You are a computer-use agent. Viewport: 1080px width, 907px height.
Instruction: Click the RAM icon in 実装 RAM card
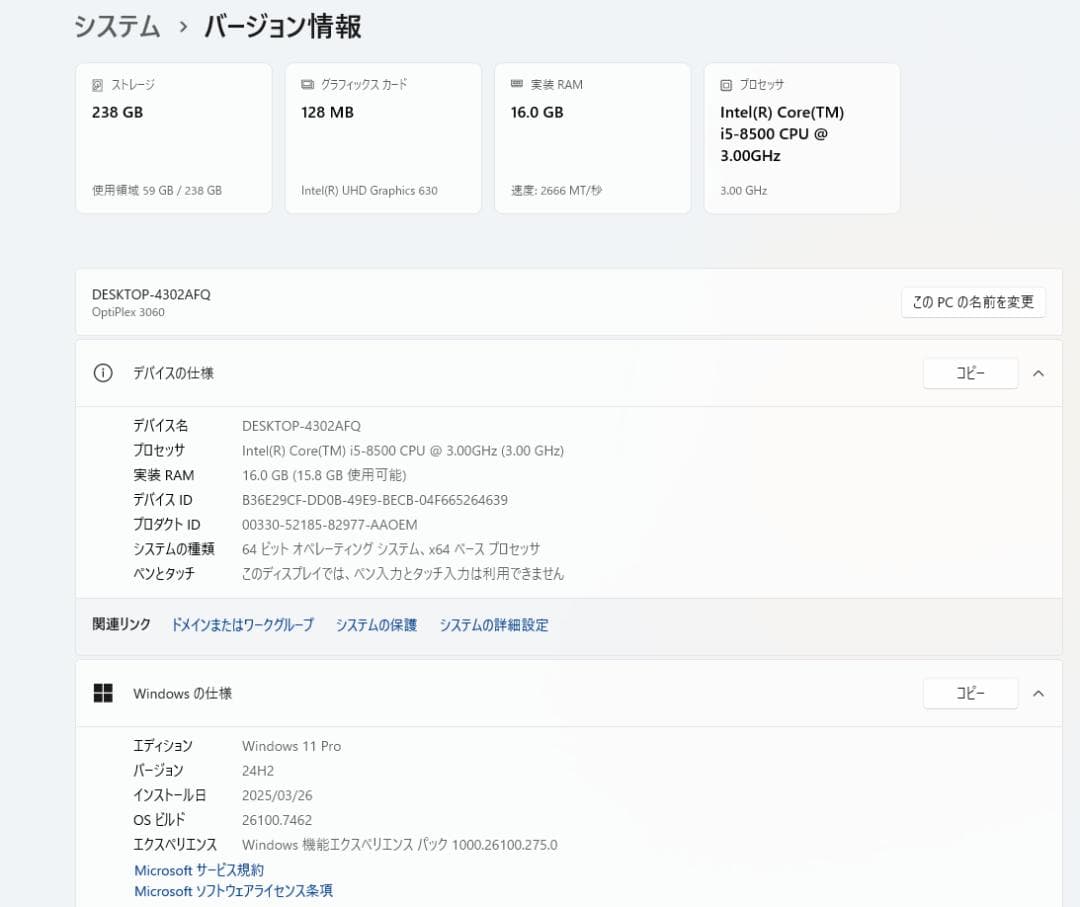tap(517, 84)
